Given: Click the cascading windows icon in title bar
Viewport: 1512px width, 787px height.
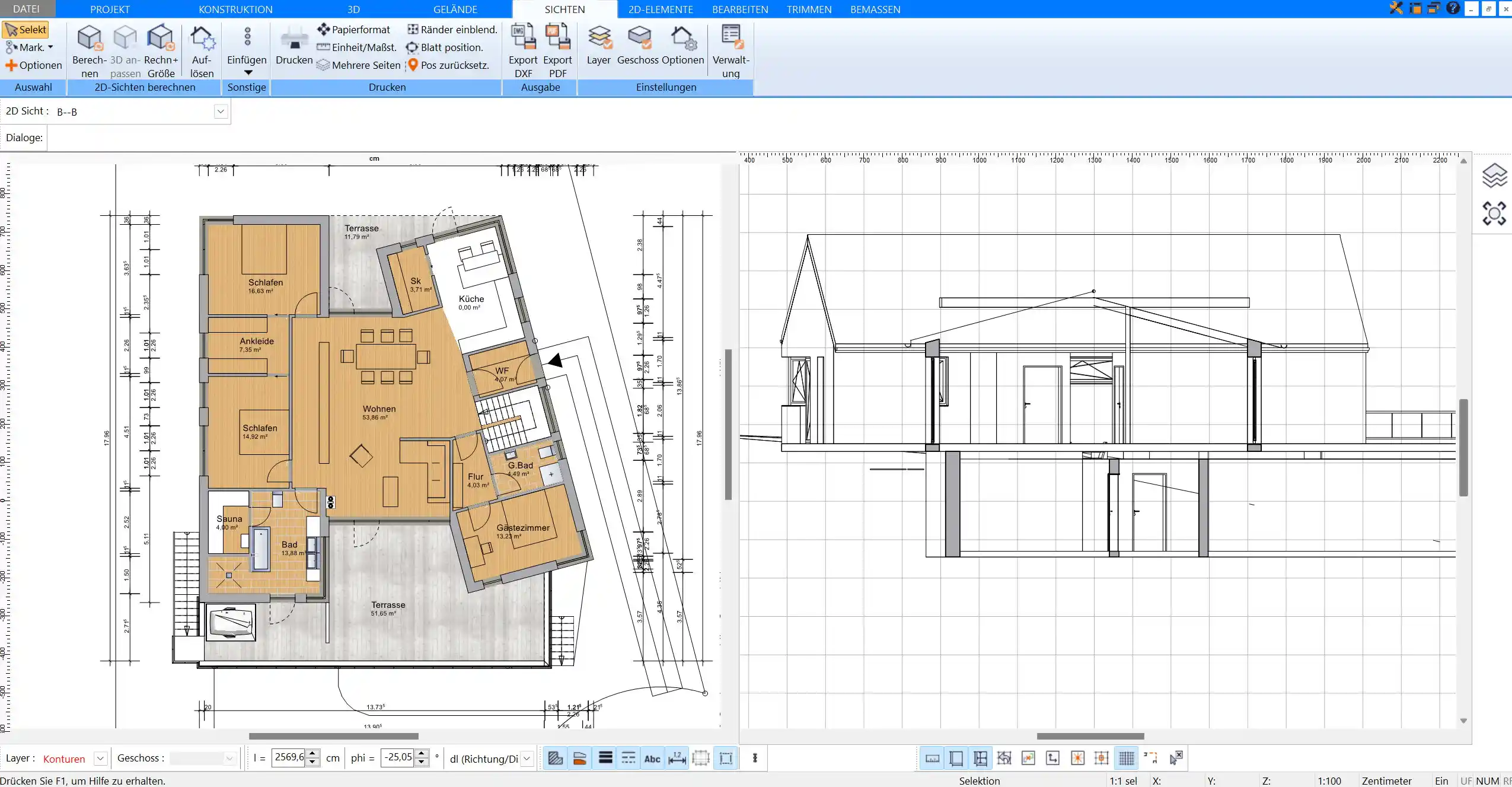Looking at the screenshot, I should [x=1434, y=8].
